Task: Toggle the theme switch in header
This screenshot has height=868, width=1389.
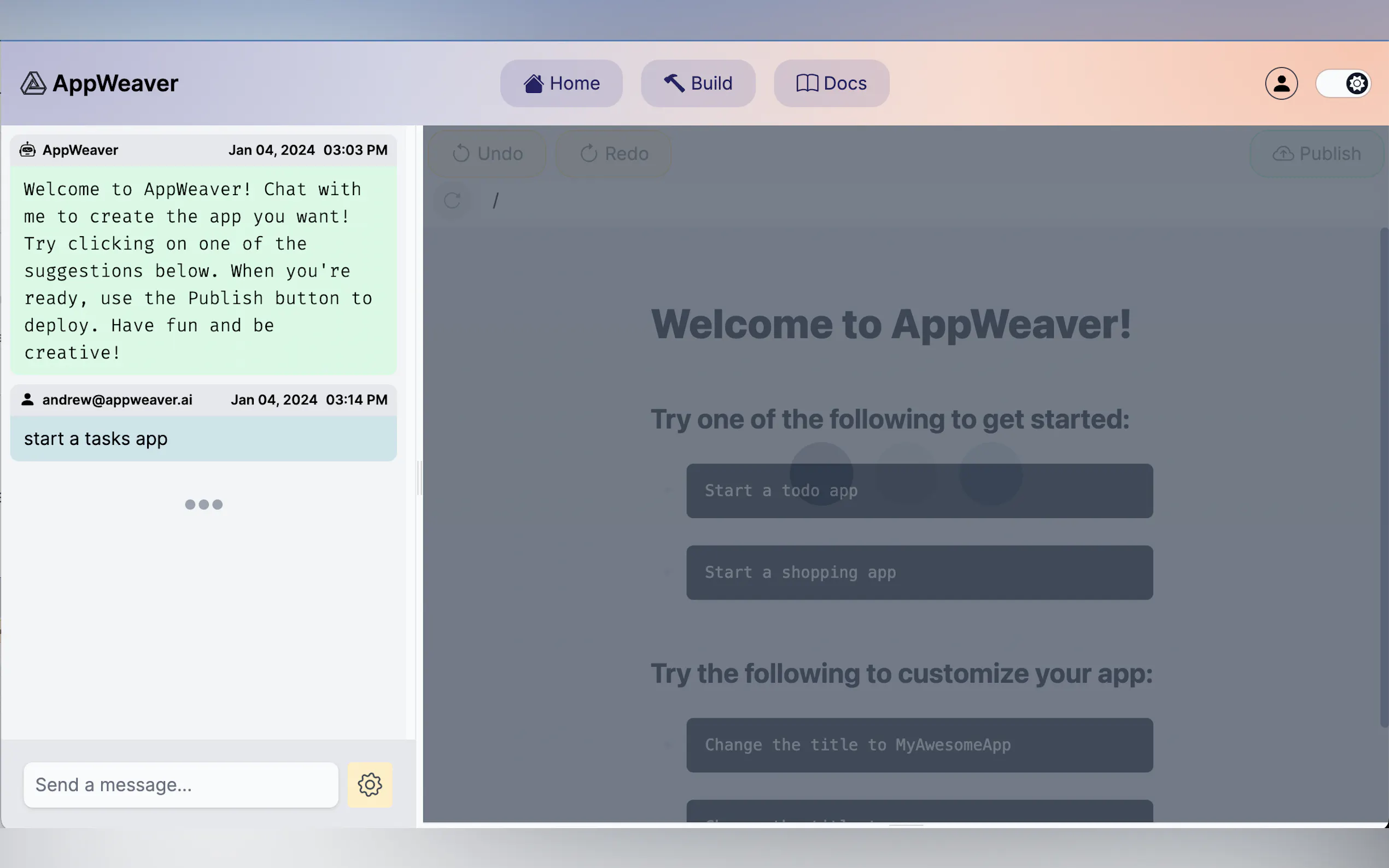Action: click(x=1343, y=83)
